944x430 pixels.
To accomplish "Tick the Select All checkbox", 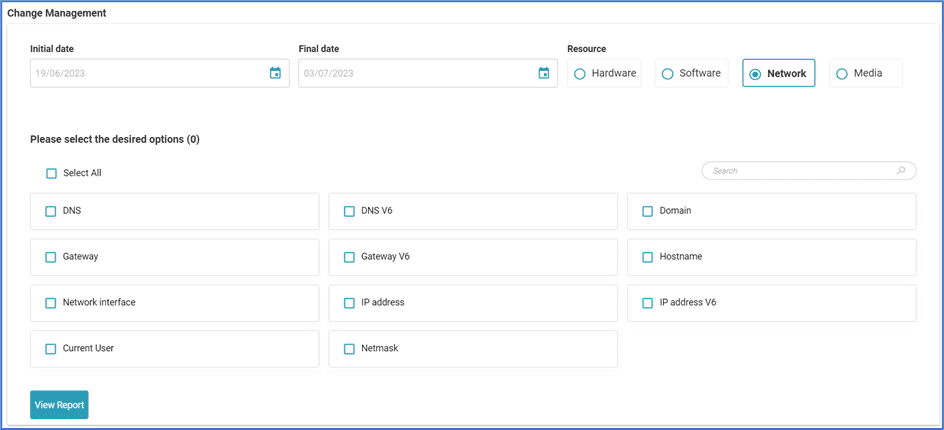I will point(51,174).
